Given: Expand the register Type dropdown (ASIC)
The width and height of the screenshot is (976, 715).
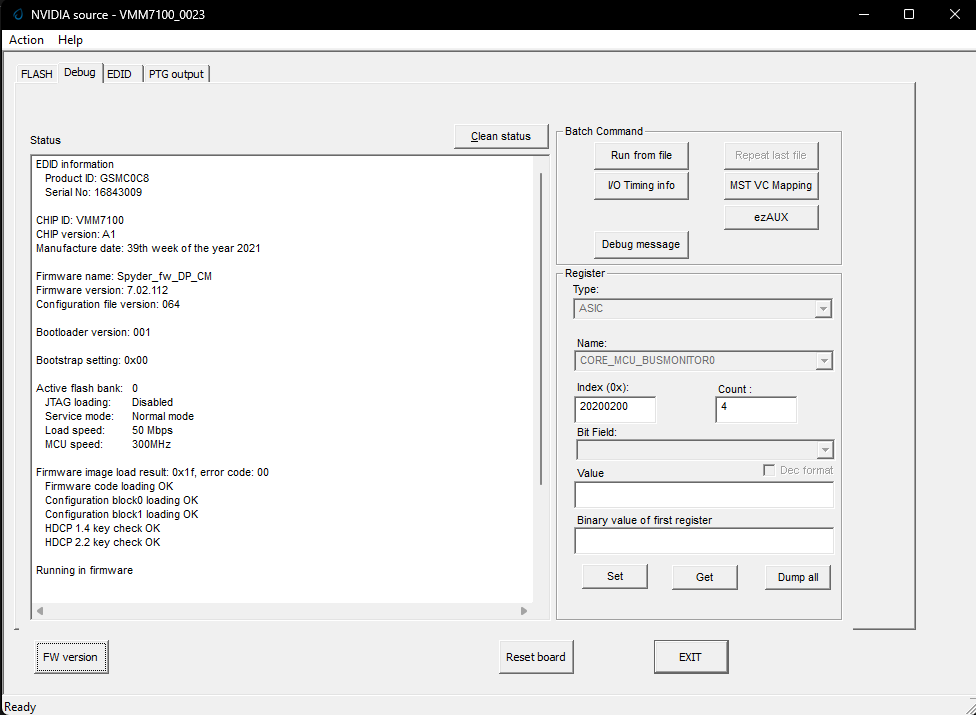Looking at the screenshot, I should point(823,309).
